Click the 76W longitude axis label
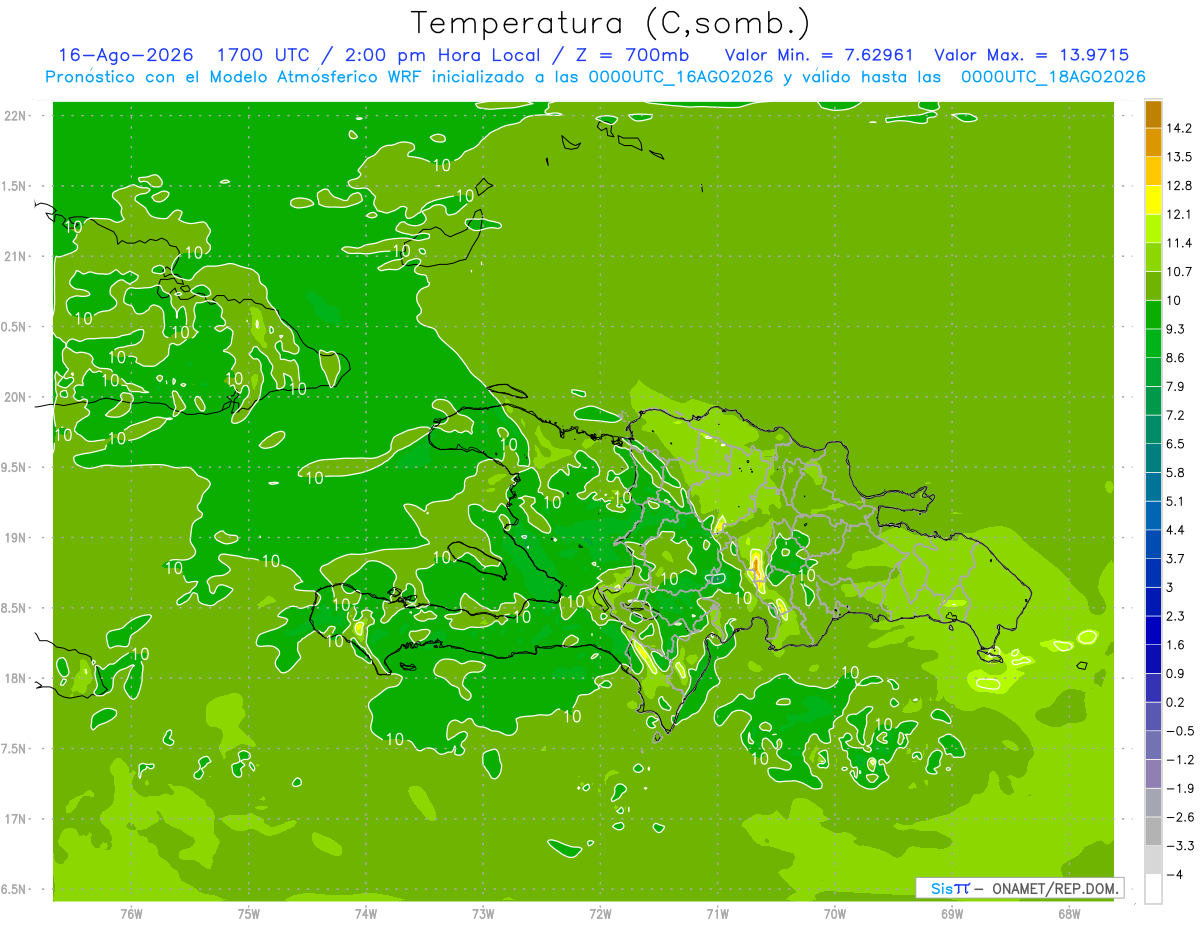This screenshot has width=1200, height=927. [x=131, y=914]
